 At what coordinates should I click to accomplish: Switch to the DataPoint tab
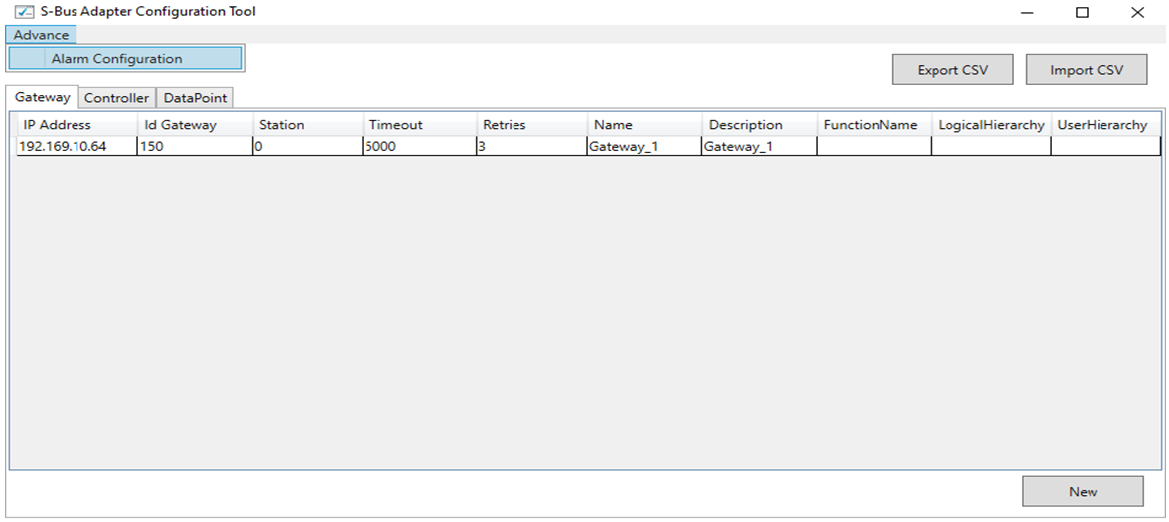[x=195, y=98]
